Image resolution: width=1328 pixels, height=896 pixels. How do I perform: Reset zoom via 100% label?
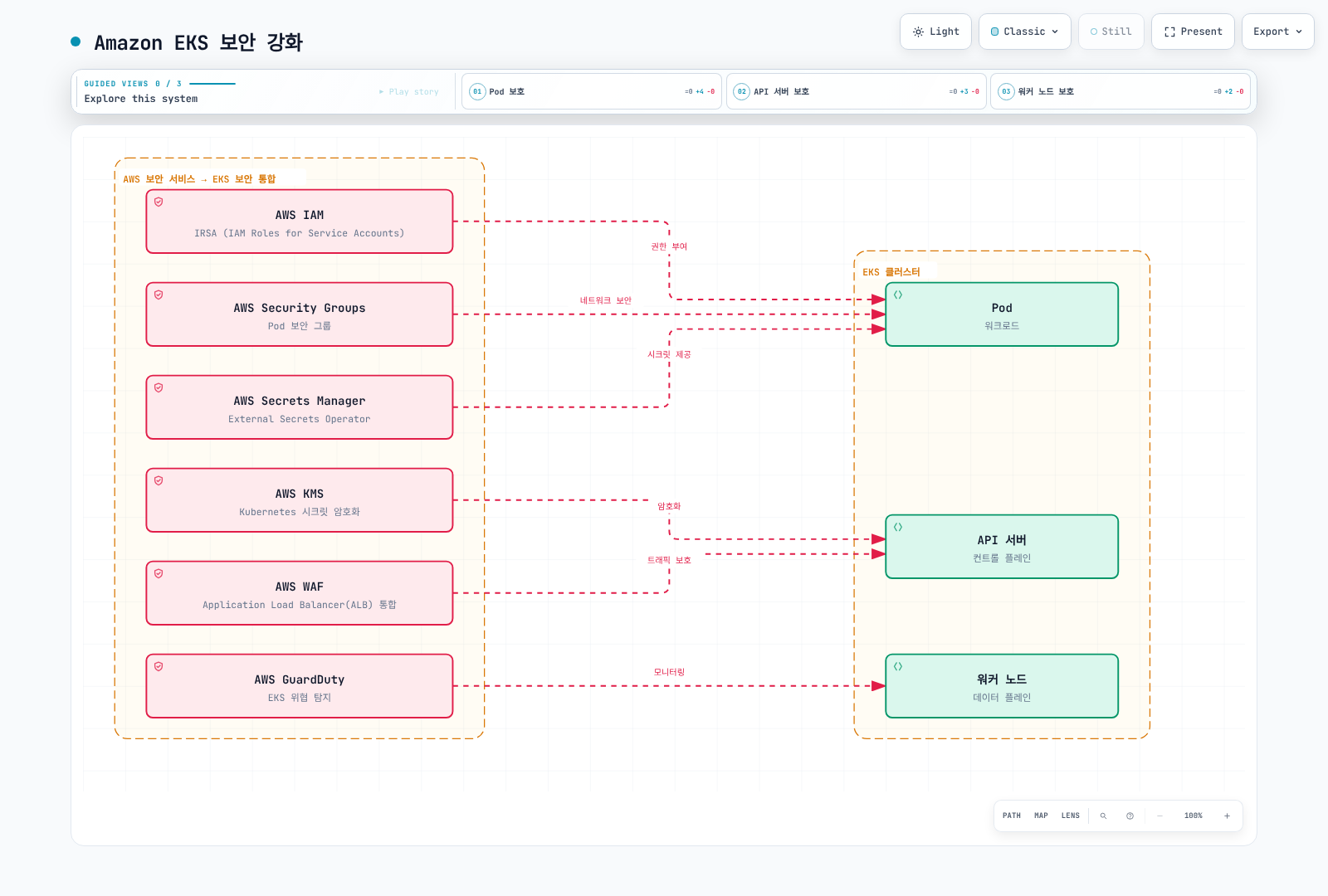tap(1194, 816)
